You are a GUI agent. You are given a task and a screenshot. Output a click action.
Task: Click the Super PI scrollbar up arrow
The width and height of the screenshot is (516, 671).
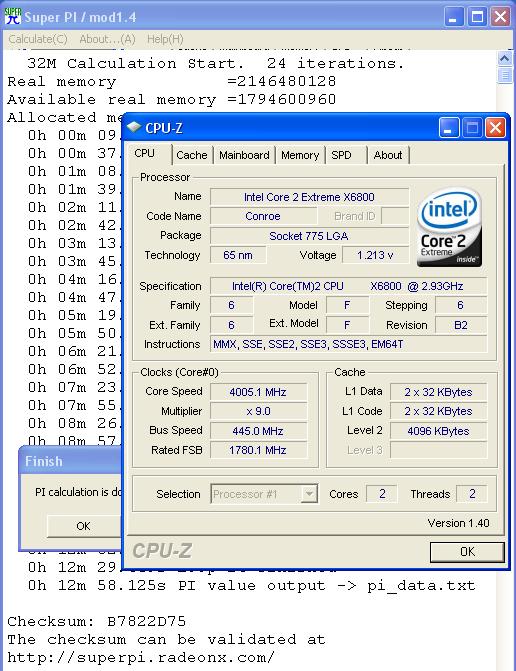505,58
